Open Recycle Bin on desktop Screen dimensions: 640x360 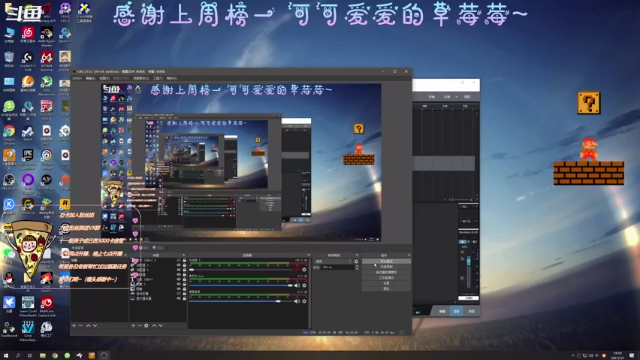coord(9,57)
